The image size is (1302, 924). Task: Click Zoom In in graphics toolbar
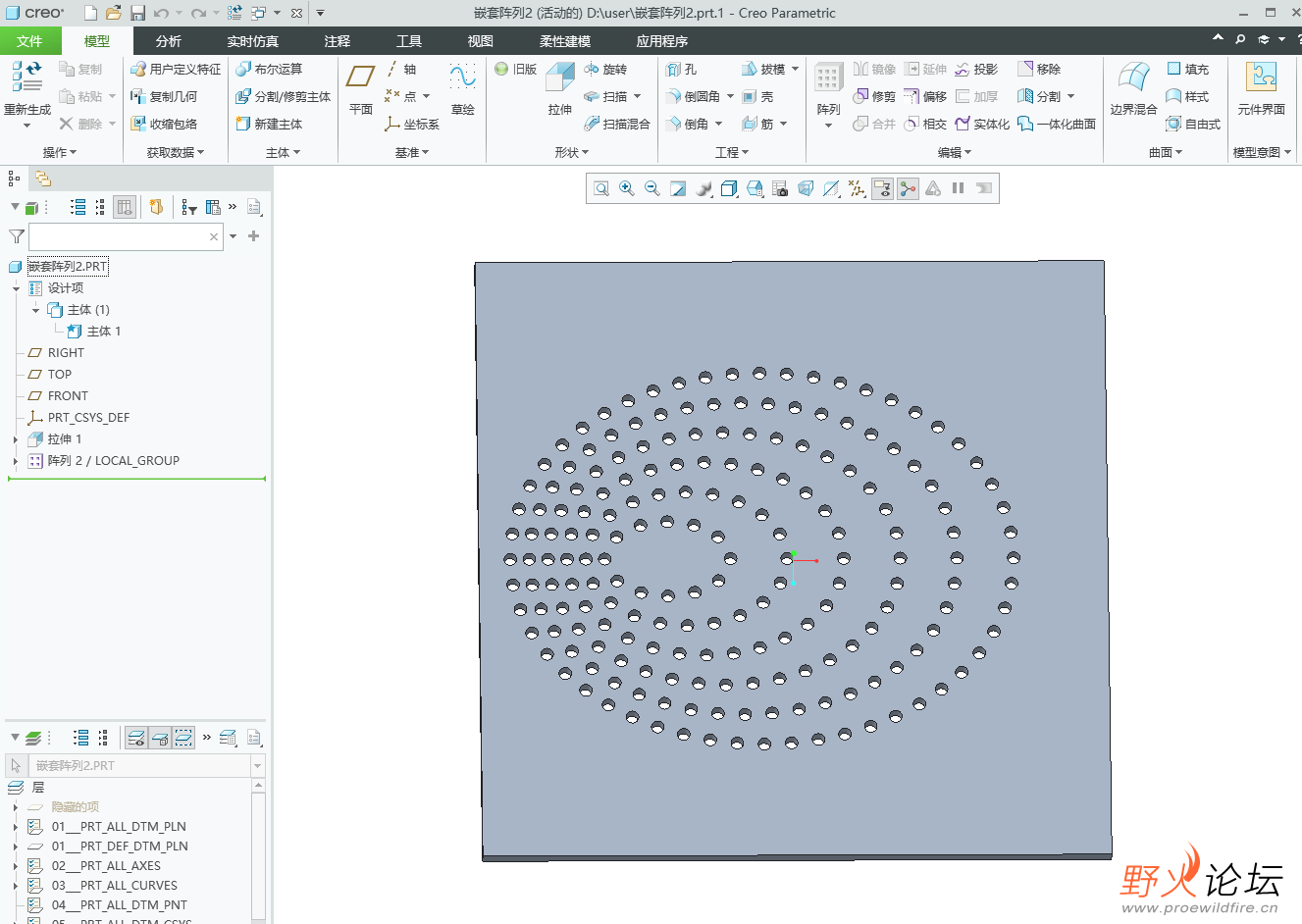[x=627, y=188]
